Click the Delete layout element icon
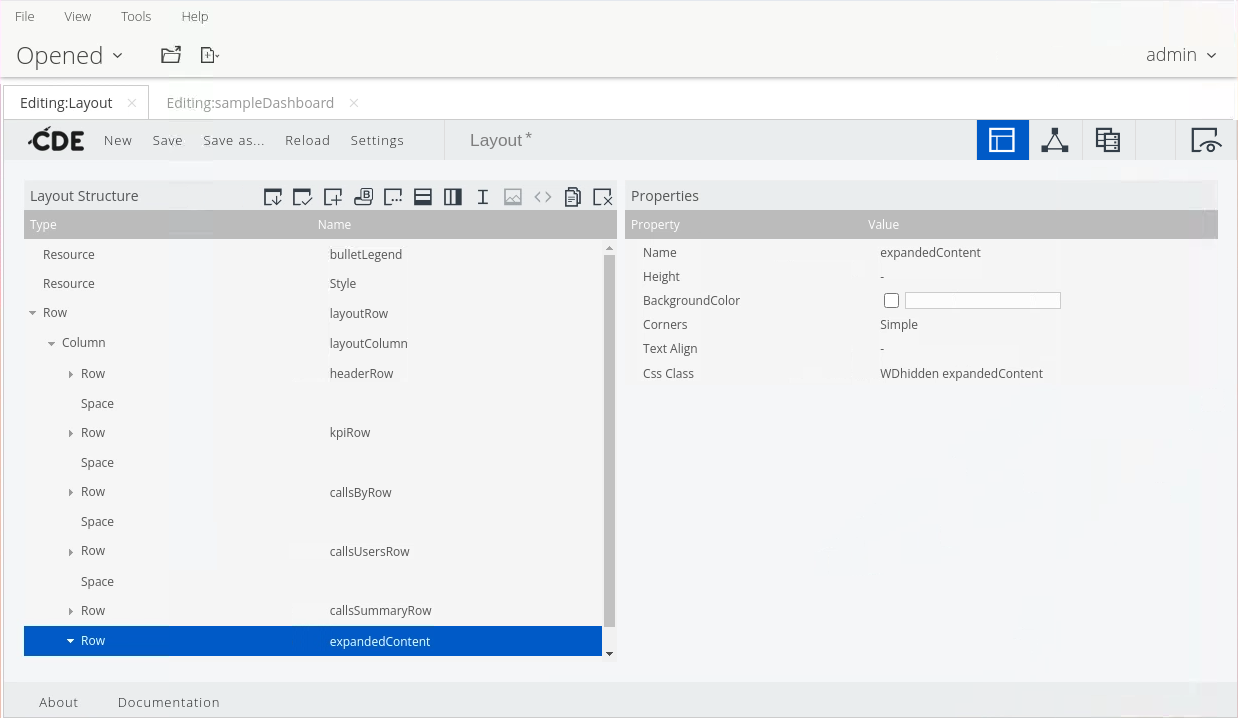Image resolution: width=1238 pixels, height=718 pixels. coord(603,197)
